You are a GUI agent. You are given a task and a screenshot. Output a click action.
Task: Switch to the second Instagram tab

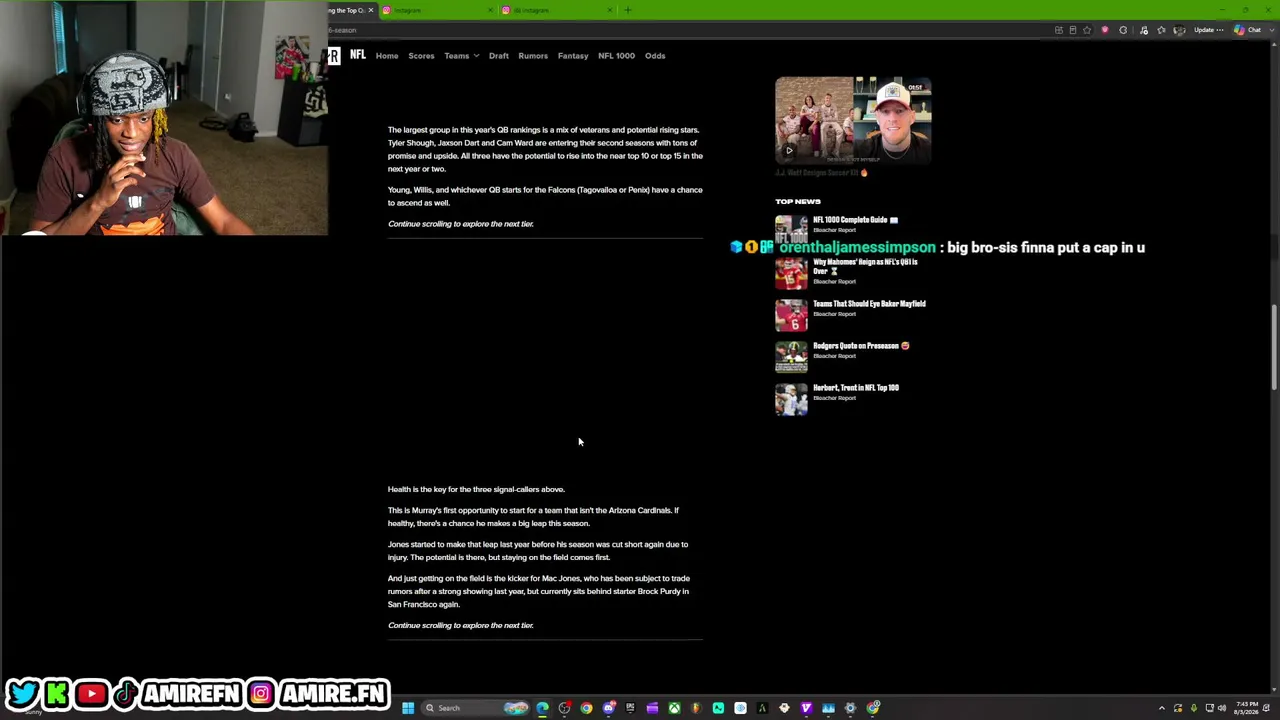pos(555,10)
